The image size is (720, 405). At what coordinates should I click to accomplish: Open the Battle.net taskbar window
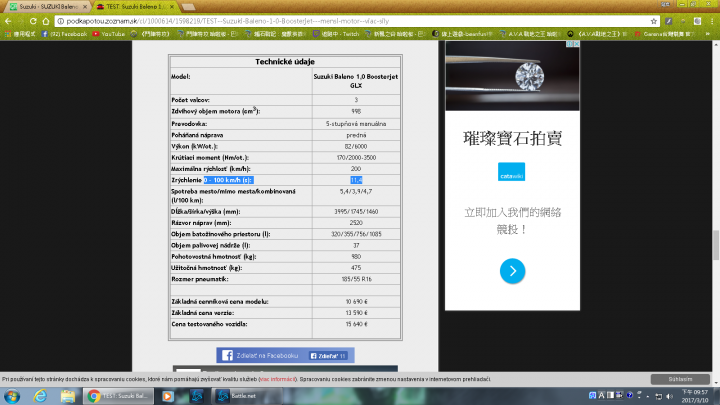coord(247,396)
